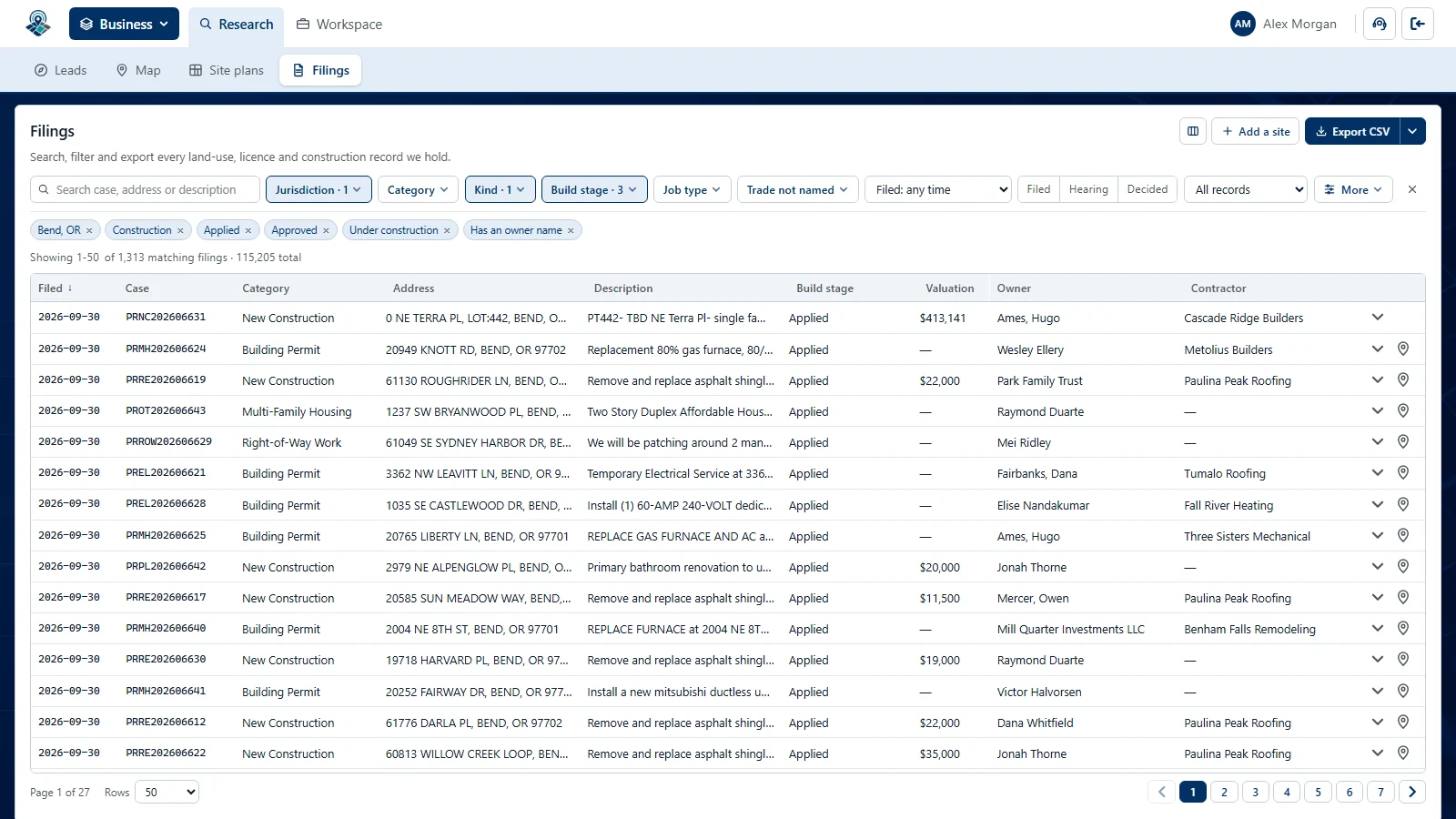Screen dimensions: 1456x819
Task: Show map pin for PRMH202606624 row
Action: click(x=1403, y=349)
